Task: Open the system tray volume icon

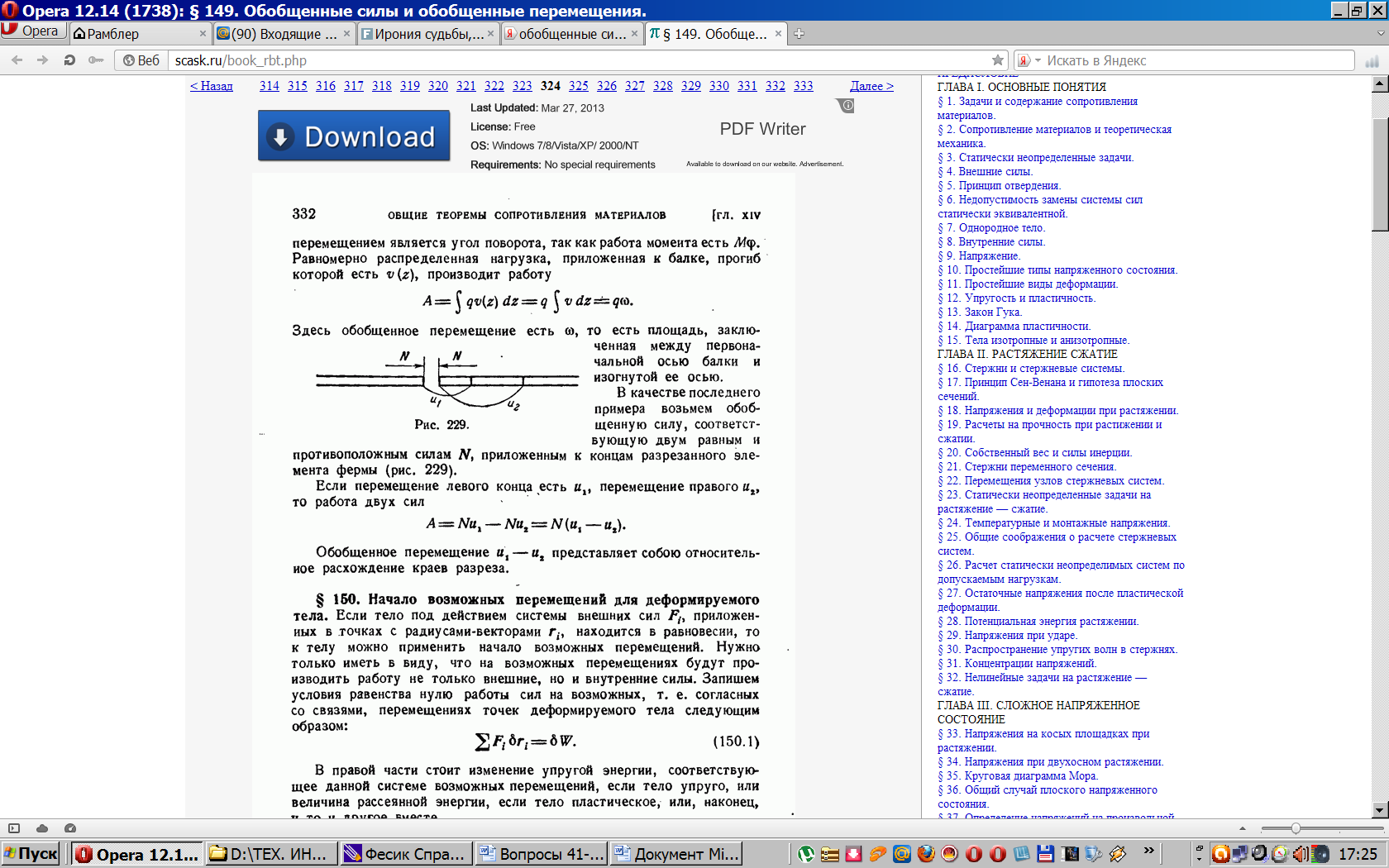Action: (1300, 854)
